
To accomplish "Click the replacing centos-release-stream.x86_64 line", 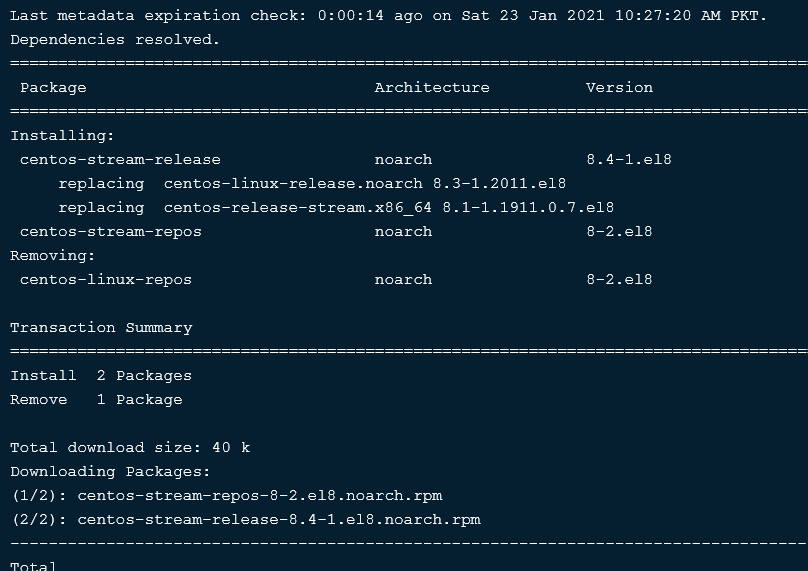I will 336,208.
